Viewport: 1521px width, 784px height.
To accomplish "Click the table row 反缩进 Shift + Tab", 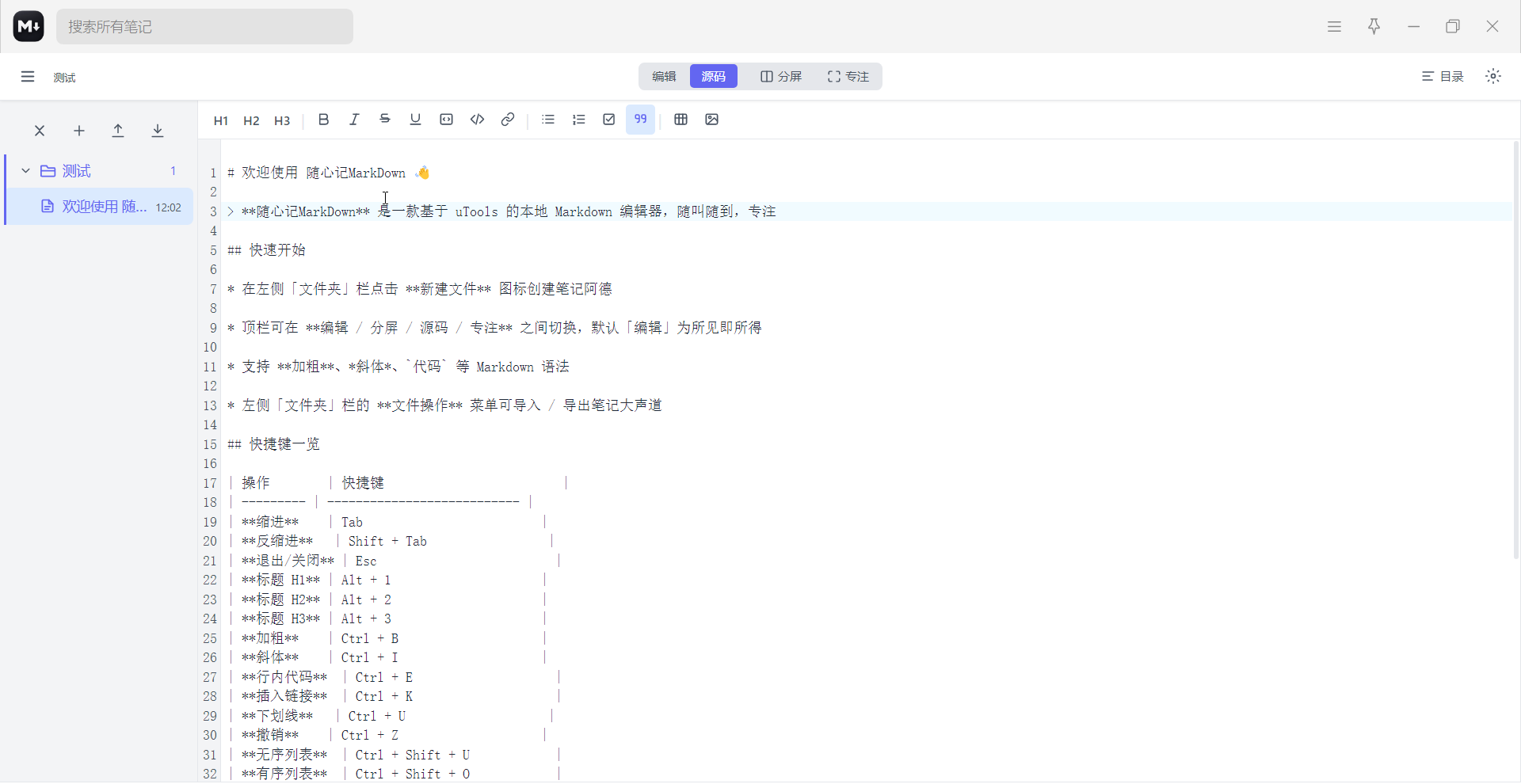I will tap(391, 542).
